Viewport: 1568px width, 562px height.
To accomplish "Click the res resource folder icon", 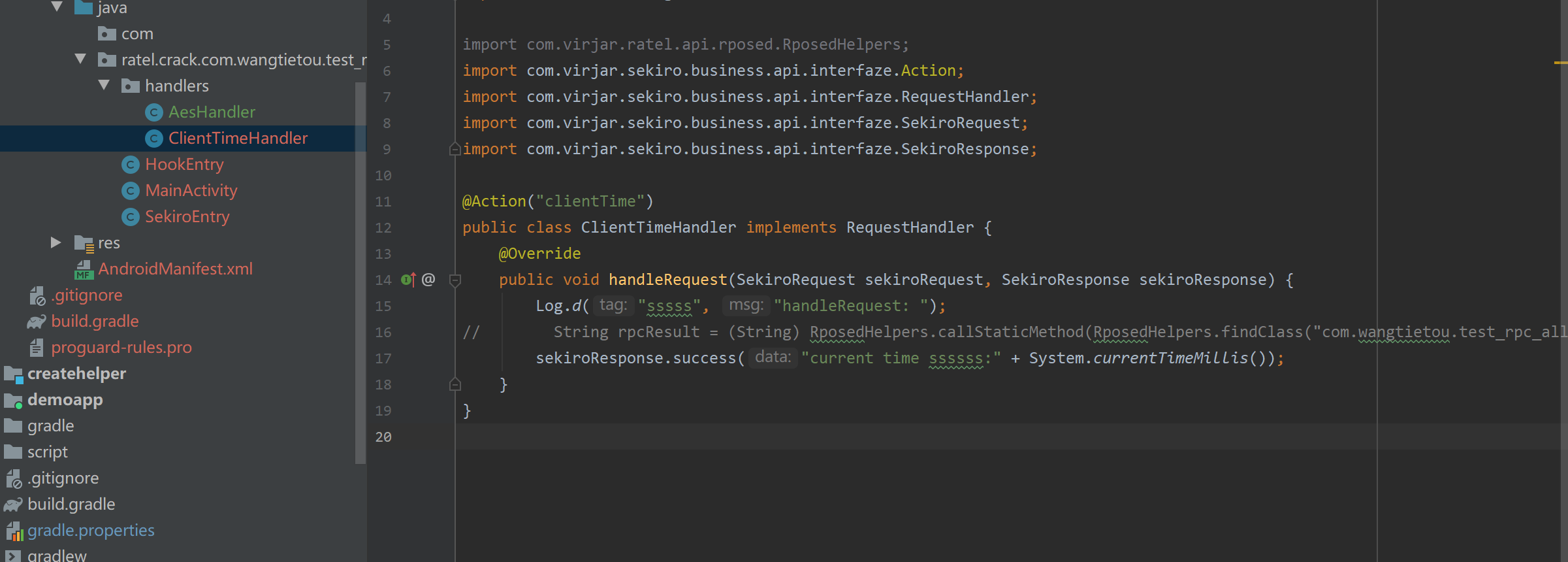I will point(84,243).
